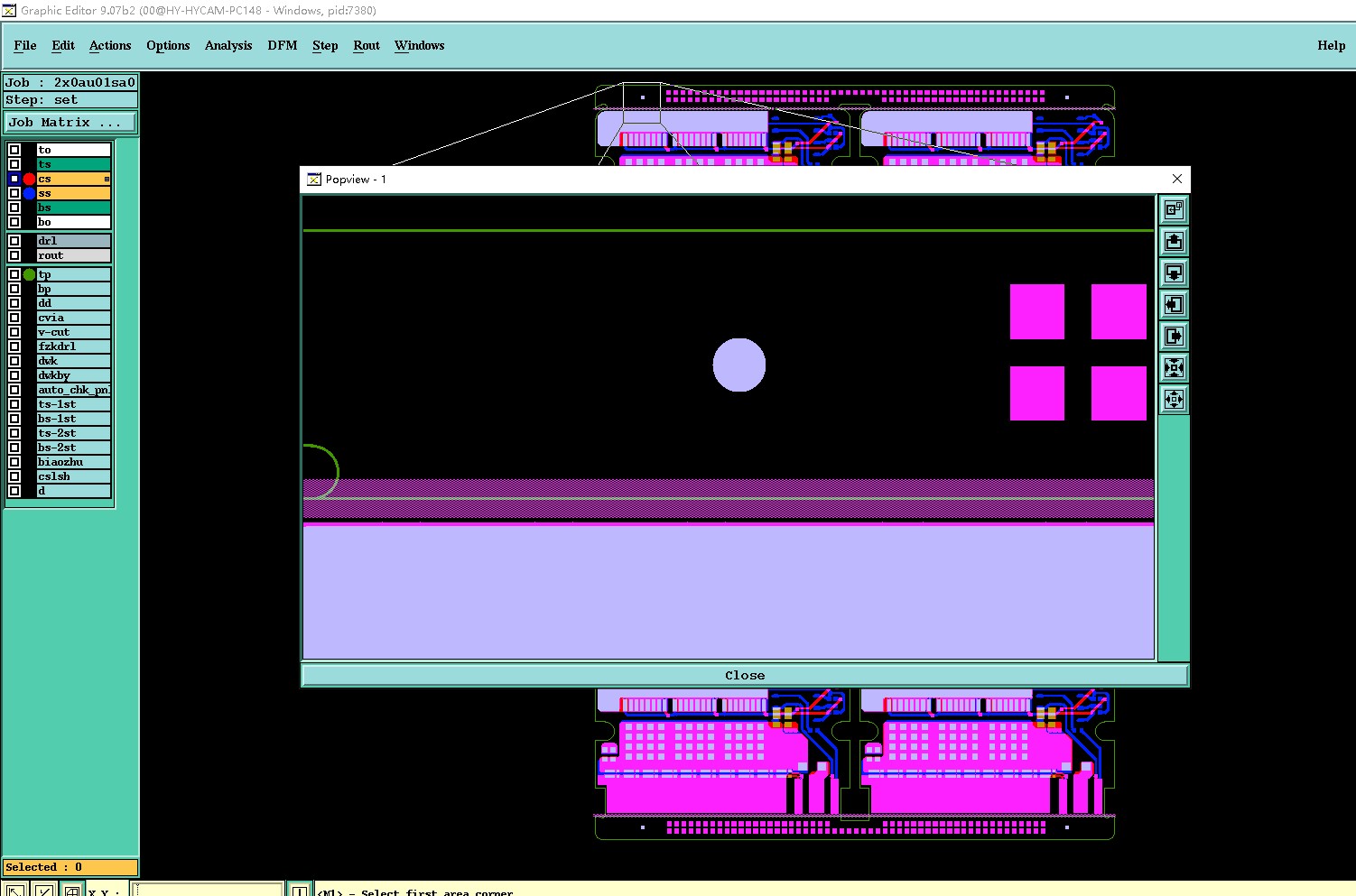Click the Popview detach-window icon

point(1174,209)
